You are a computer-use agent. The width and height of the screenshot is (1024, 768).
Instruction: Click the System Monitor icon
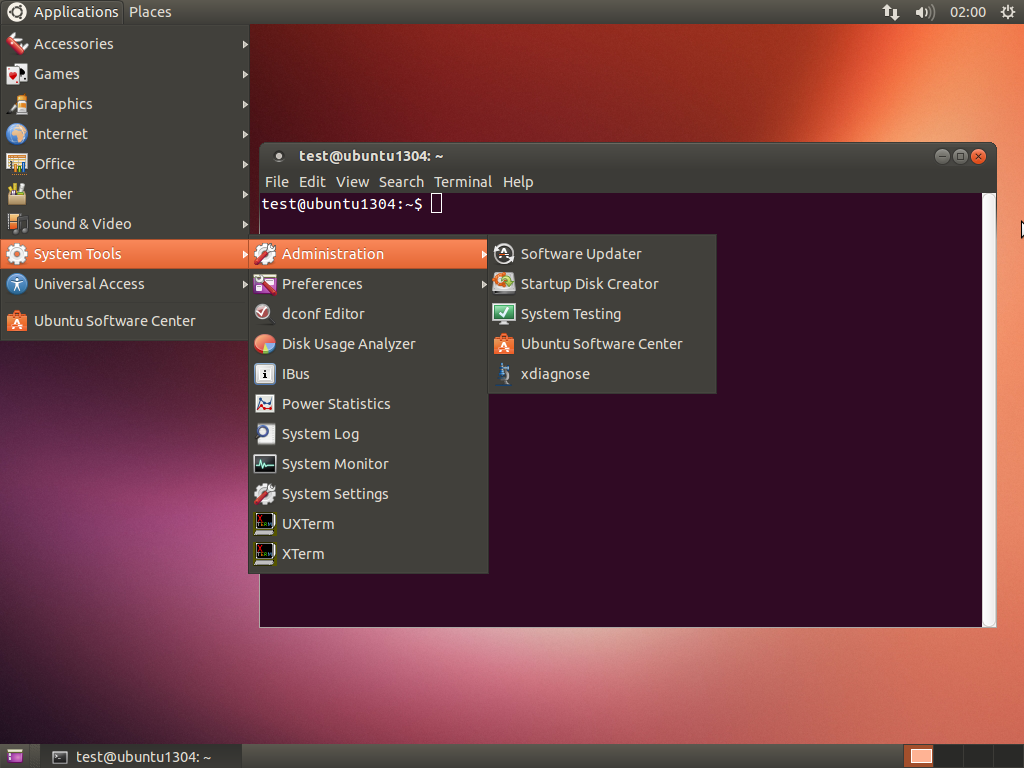pyautogui.click(x=264, y=464)
